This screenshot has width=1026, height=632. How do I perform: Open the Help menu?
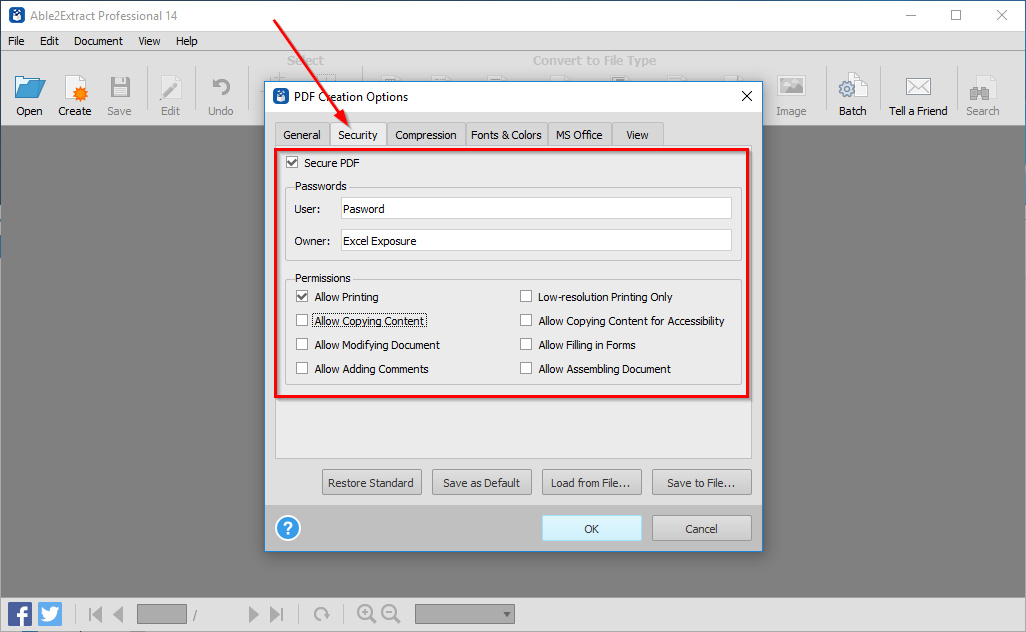click(x=186, y=41)
